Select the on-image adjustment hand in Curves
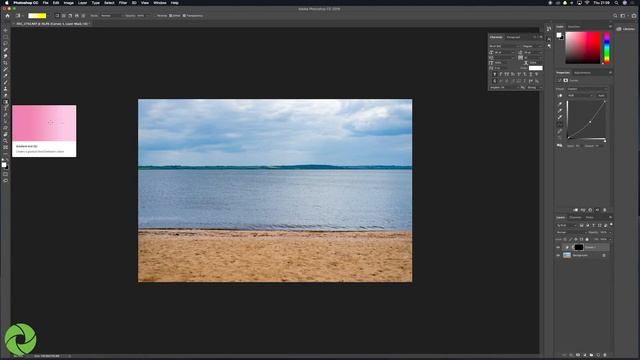Screen dimensions: 640x360 tap(560, 96)
